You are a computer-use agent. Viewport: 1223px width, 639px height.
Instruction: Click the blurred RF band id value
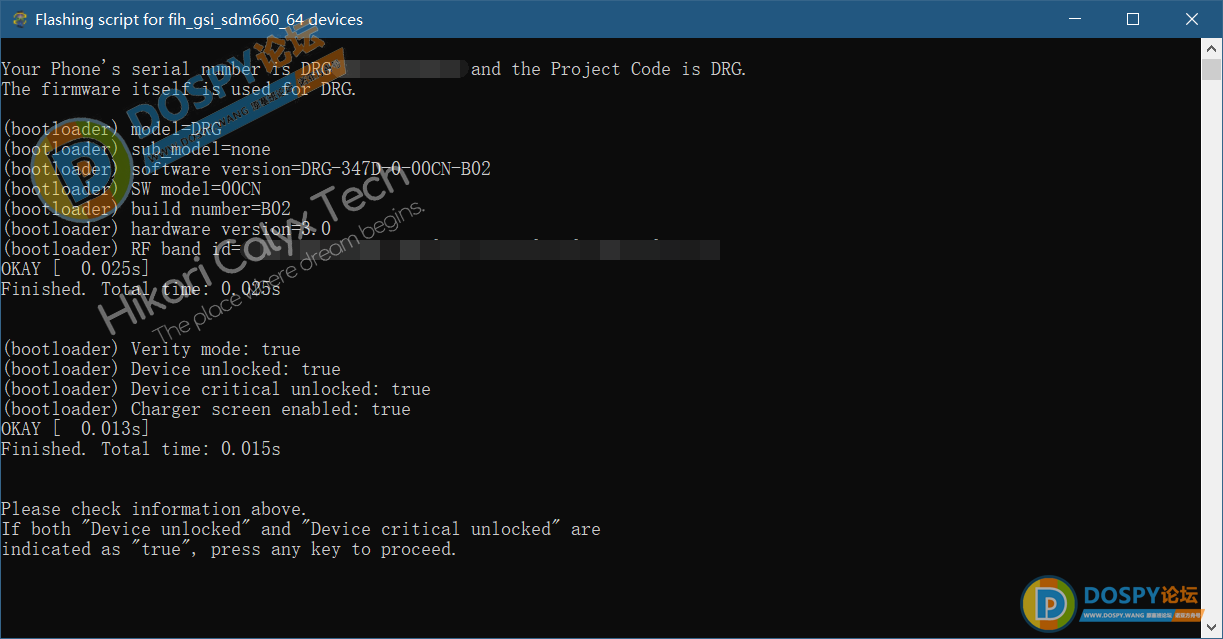tap(480, 249)
